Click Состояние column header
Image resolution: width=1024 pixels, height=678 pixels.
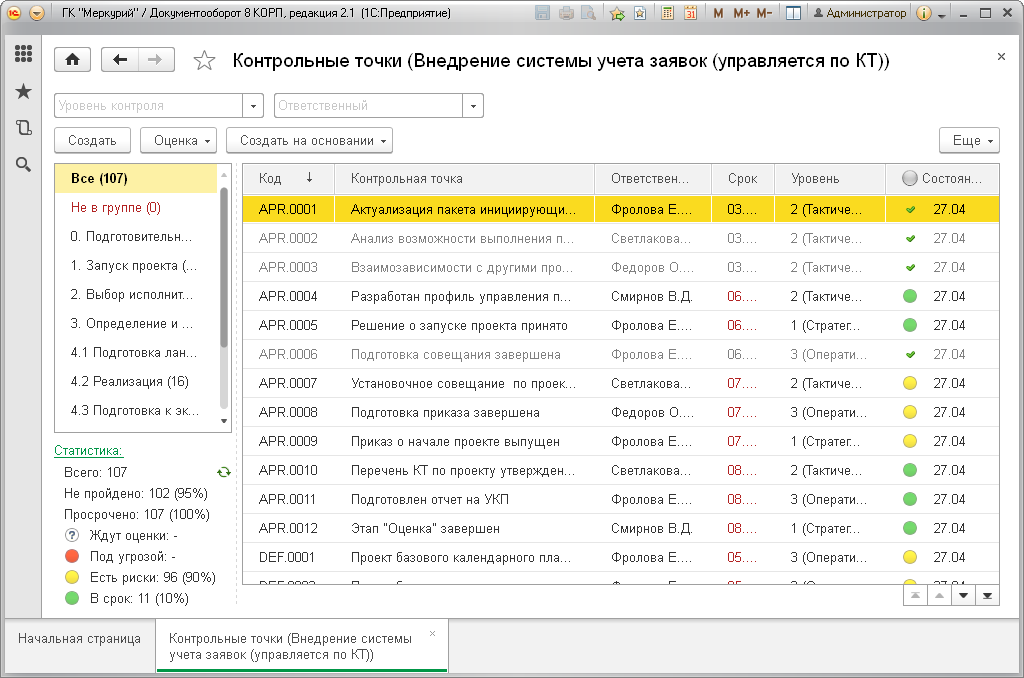(x=942, y=178)
